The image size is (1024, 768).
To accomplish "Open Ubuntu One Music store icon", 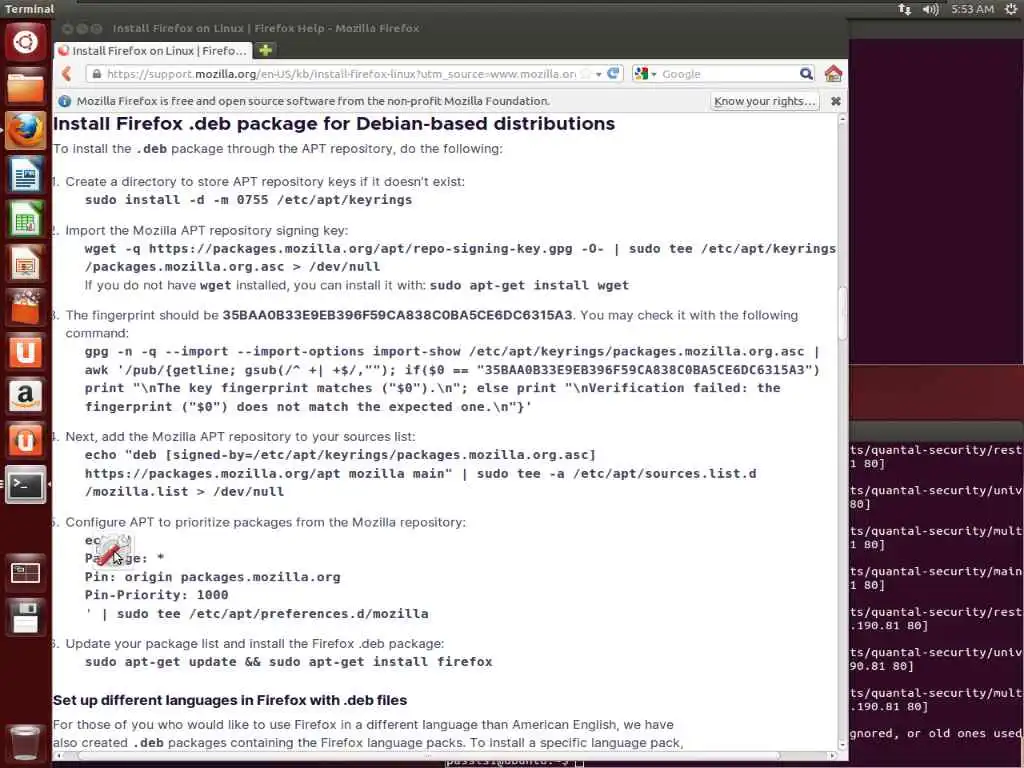I will (x=25, y=441).
